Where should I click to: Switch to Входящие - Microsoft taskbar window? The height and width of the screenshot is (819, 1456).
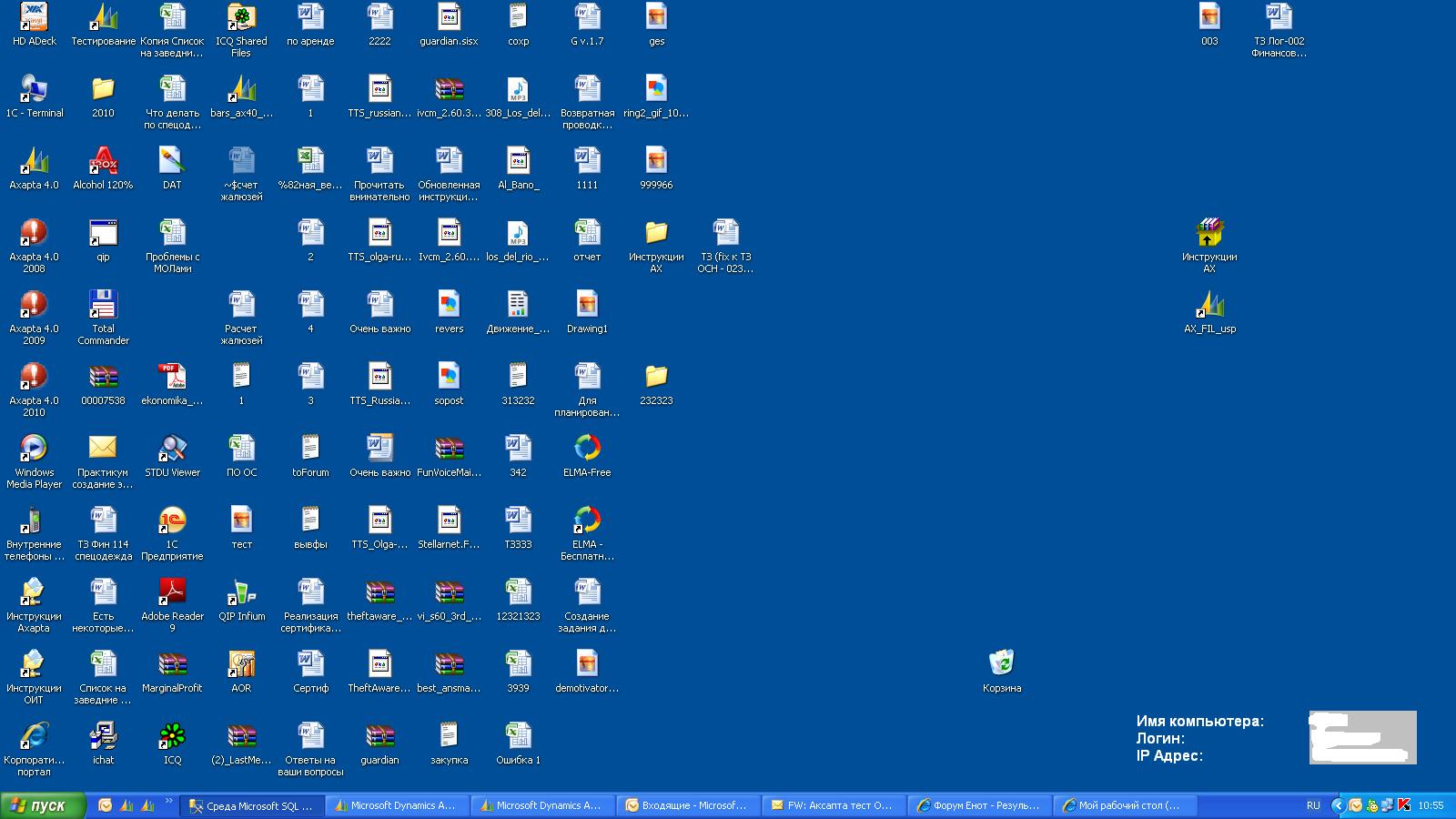pos(687,805)
